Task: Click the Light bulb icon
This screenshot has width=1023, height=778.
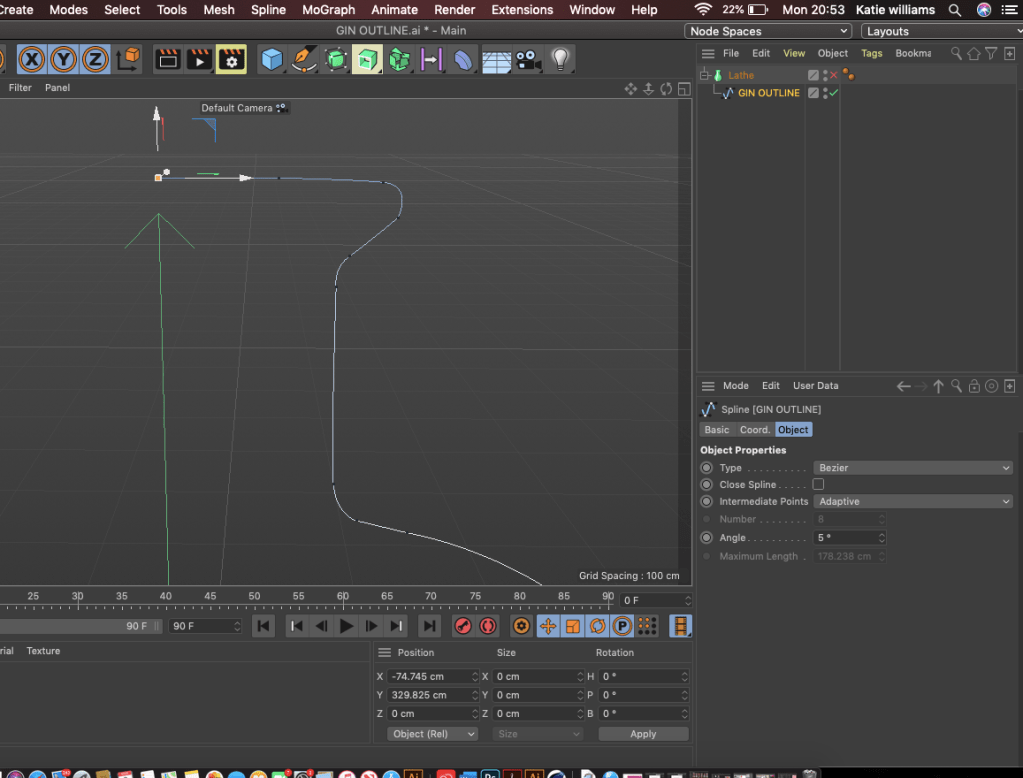Action: click(560, 60)
